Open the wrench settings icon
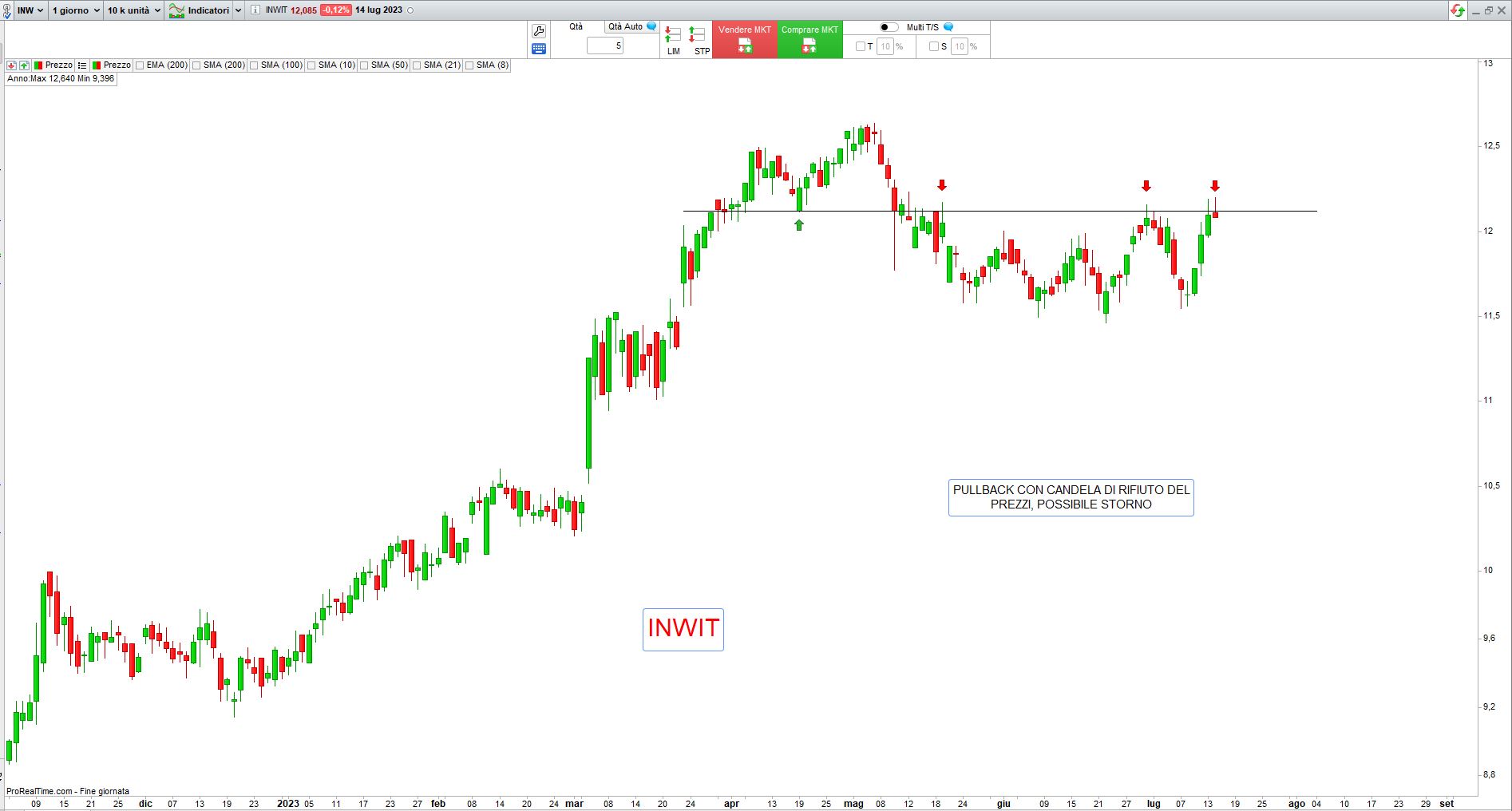1512x811 pixels. (x=539, y=31)
